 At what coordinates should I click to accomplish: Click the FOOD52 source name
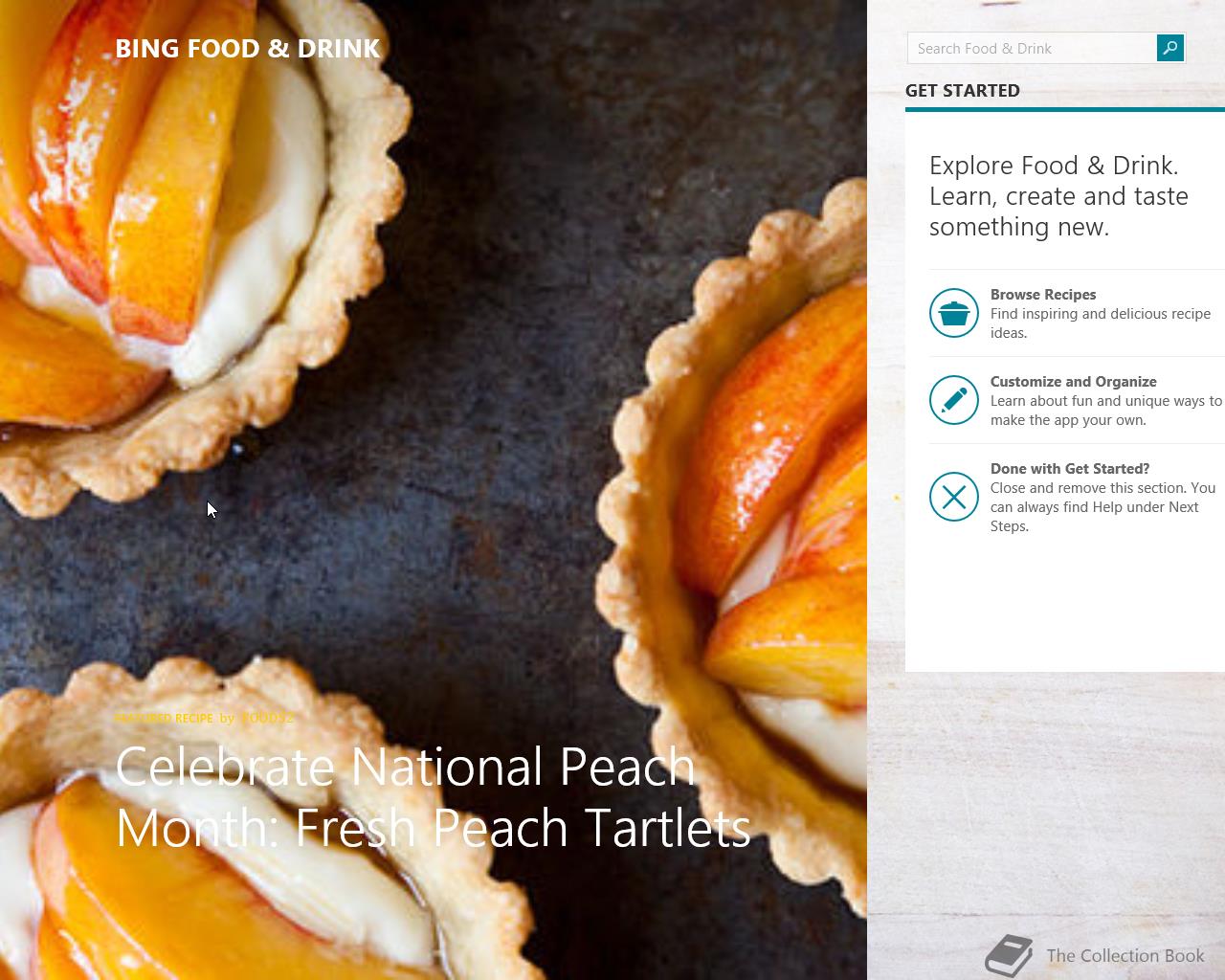266,718
